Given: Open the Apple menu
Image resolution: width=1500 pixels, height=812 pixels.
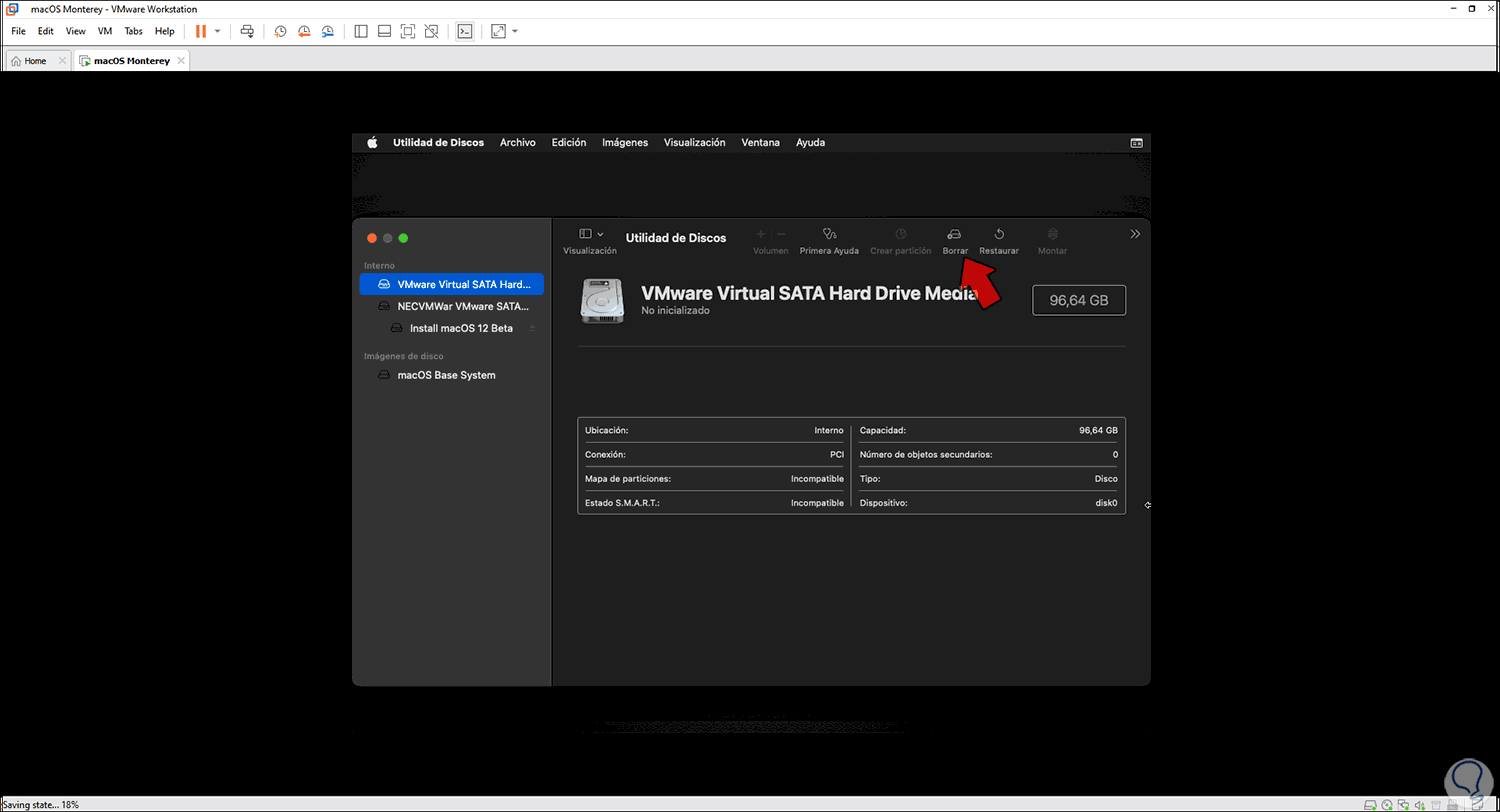Looking at the screenshot, I should pyautogui.click(x=372, y=142).
